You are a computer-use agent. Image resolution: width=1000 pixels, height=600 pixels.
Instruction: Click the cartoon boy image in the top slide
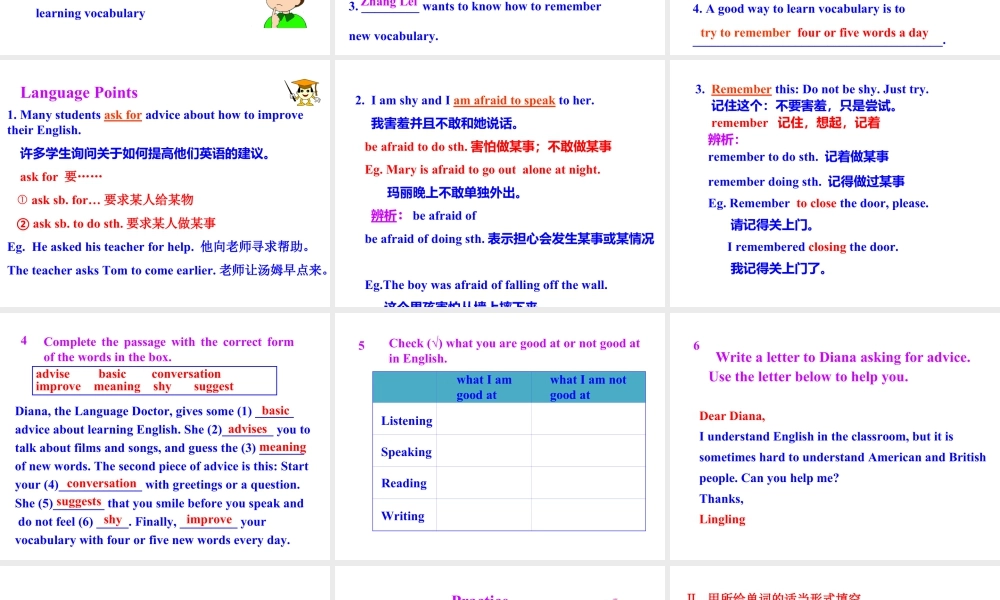click(x=284, y=13)
